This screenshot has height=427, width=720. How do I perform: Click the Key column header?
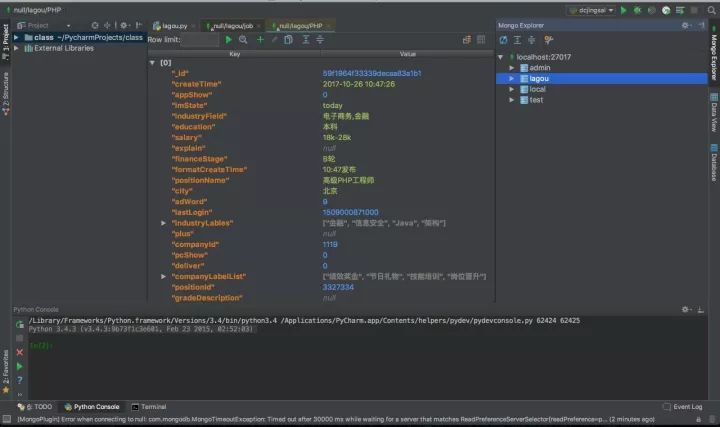tap(234, 54)
